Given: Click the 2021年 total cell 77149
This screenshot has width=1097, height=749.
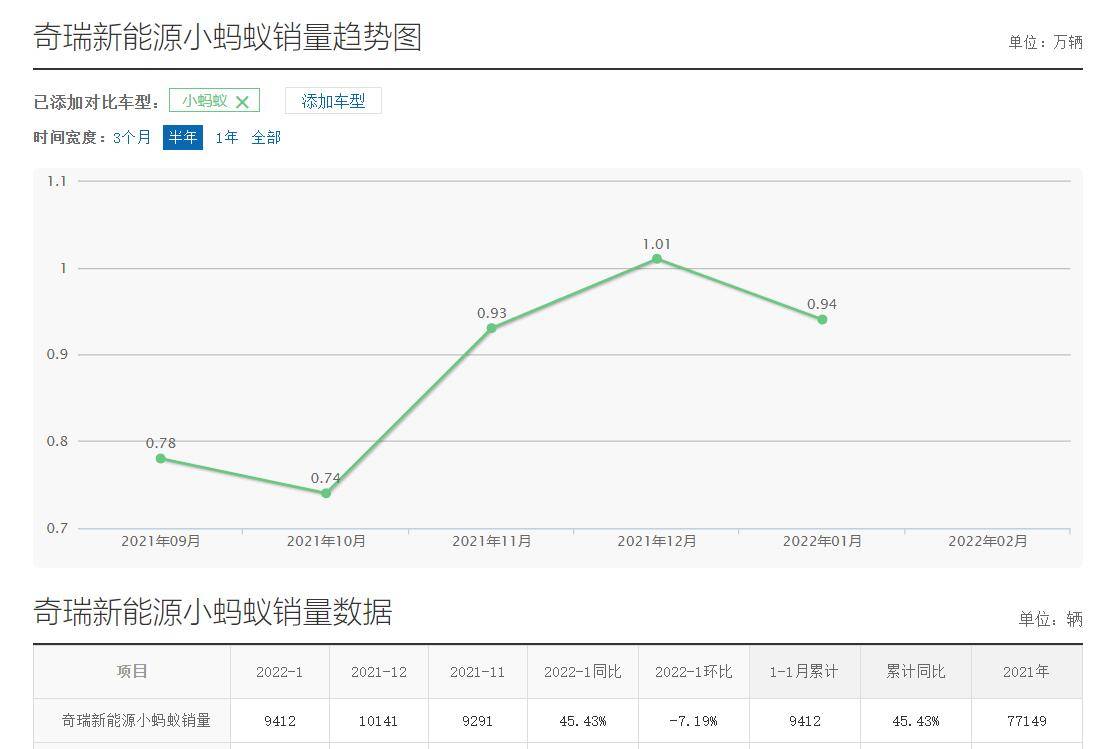Looking at the screenshot, I should [1026, 720].
